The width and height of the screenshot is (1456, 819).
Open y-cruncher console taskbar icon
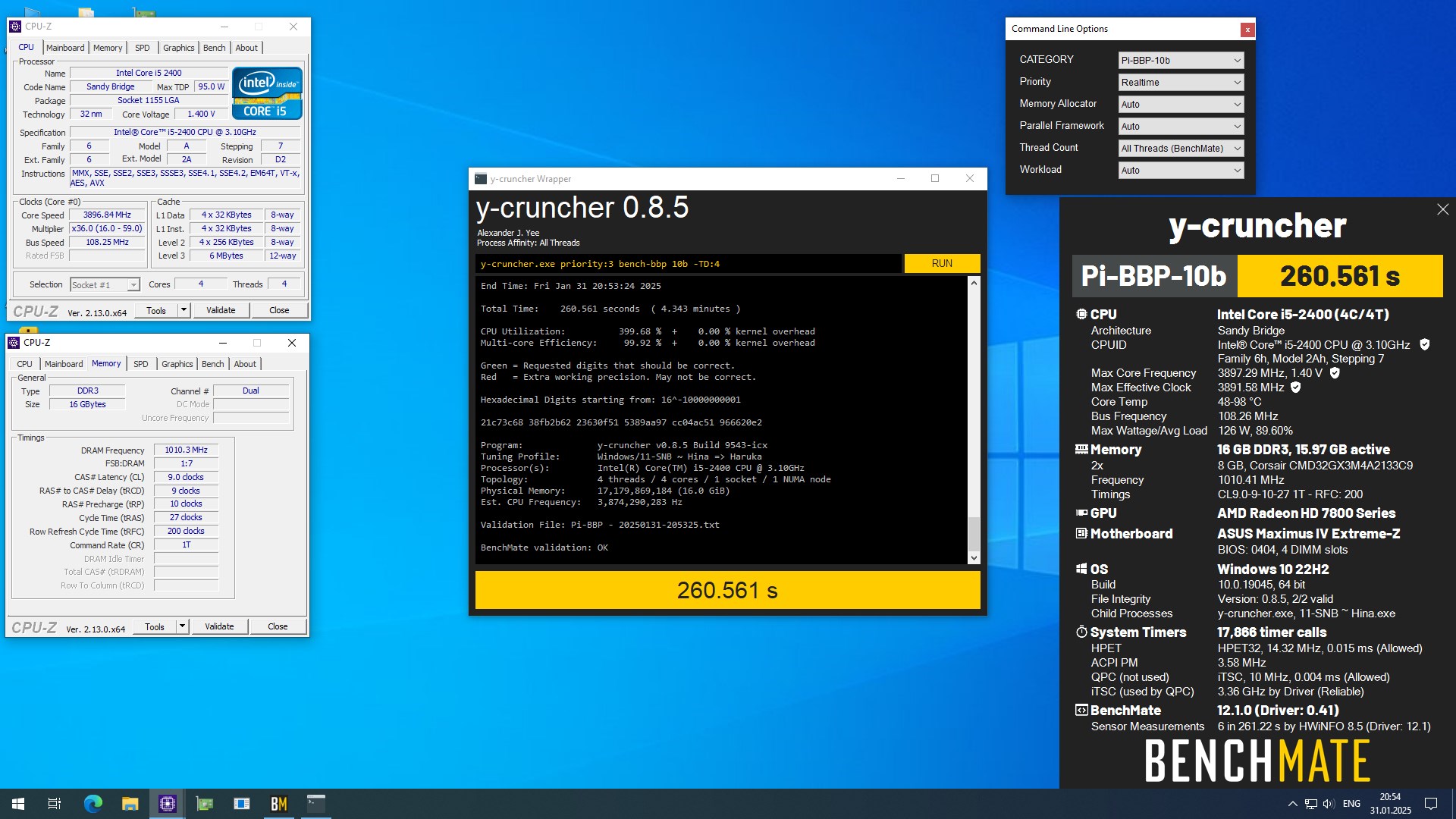[316, 804]
